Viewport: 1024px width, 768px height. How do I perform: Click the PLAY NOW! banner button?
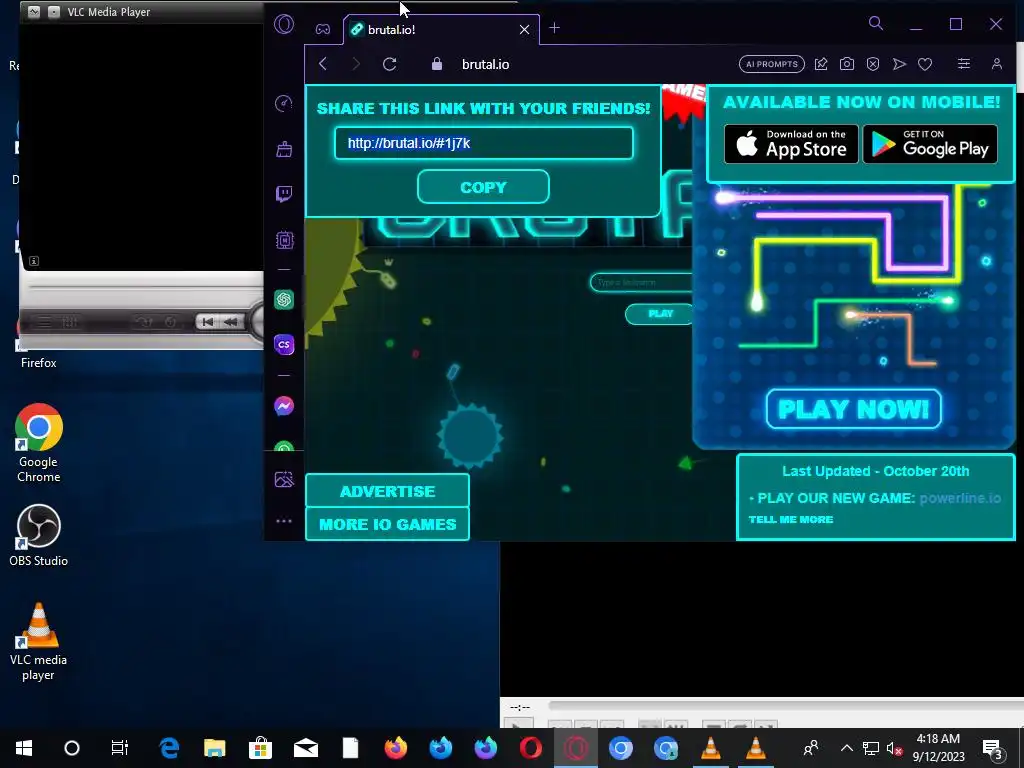854,409
